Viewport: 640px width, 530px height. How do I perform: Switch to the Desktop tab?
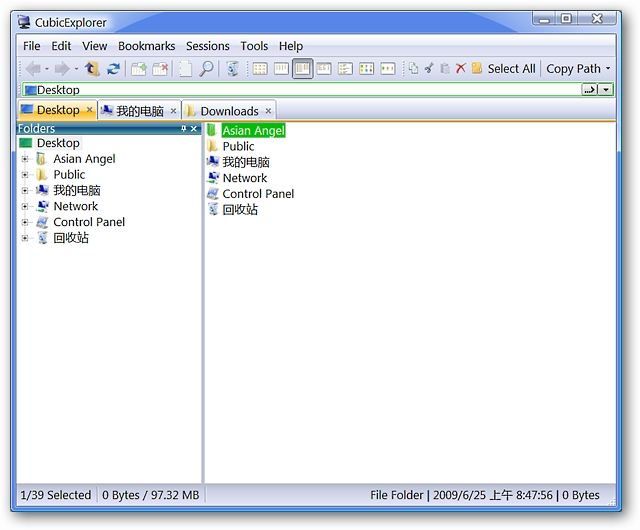click(57, 110)
